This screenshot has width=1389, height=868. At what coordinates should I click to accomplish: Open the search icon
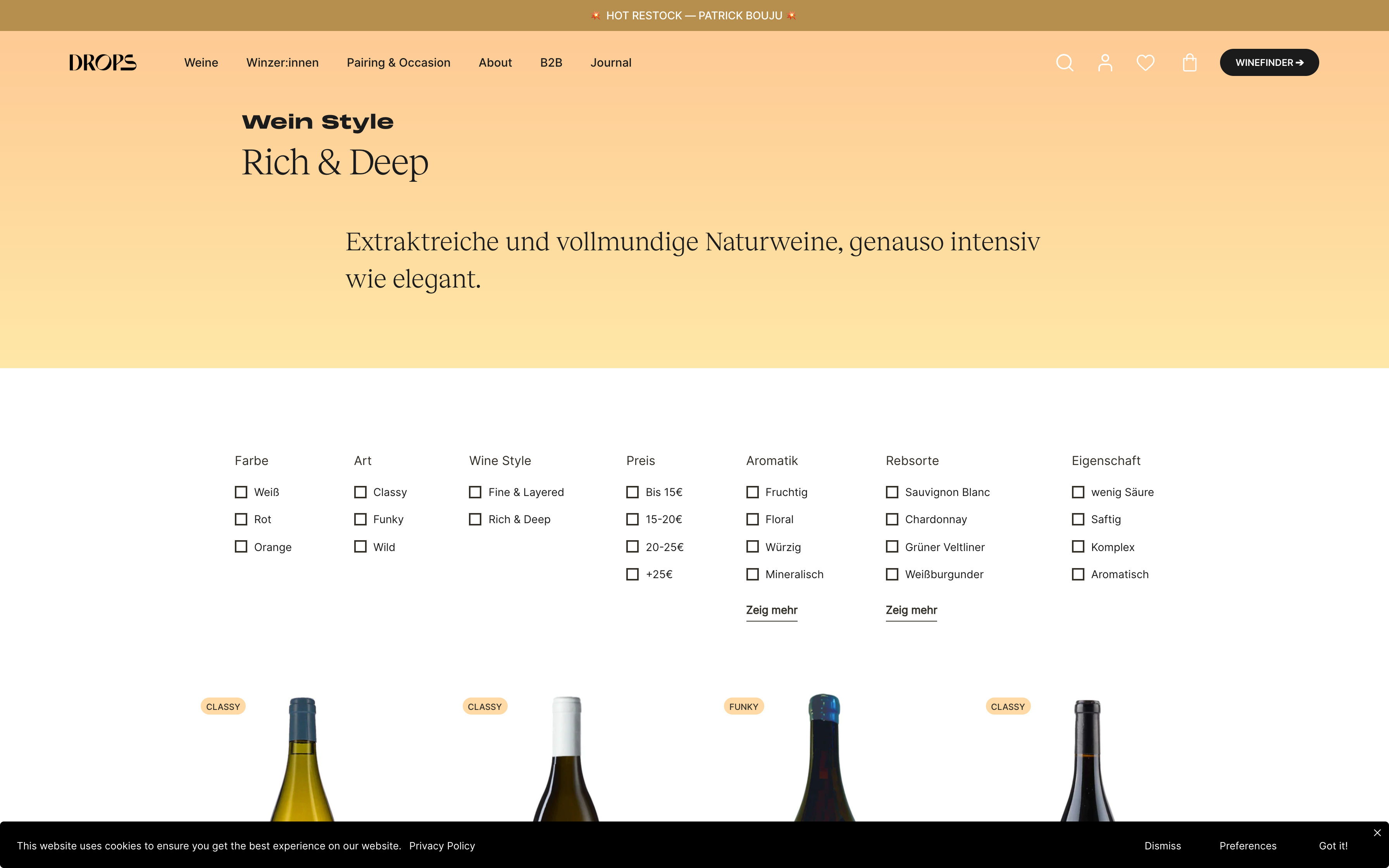click(x=1064, y=62)
